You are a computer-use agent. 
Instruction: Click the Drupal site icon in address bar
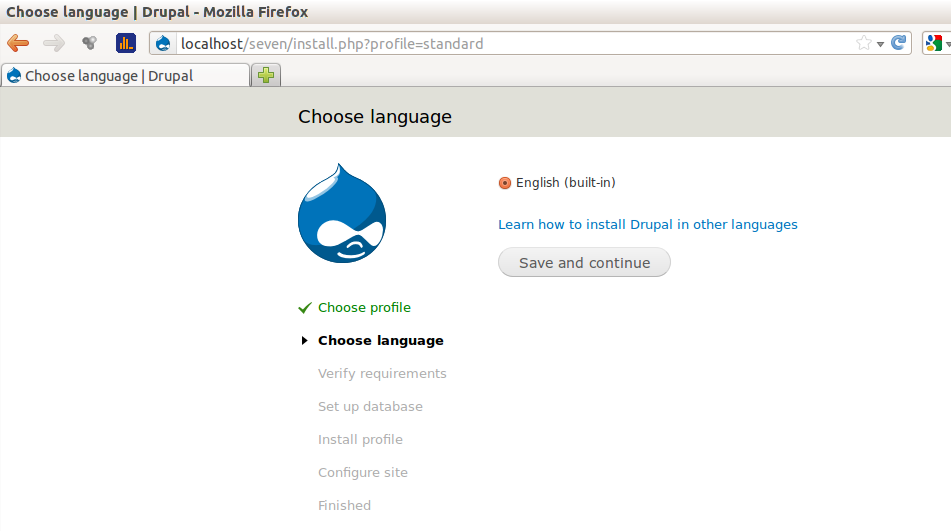pyautogui.click(x=164, y=44)
